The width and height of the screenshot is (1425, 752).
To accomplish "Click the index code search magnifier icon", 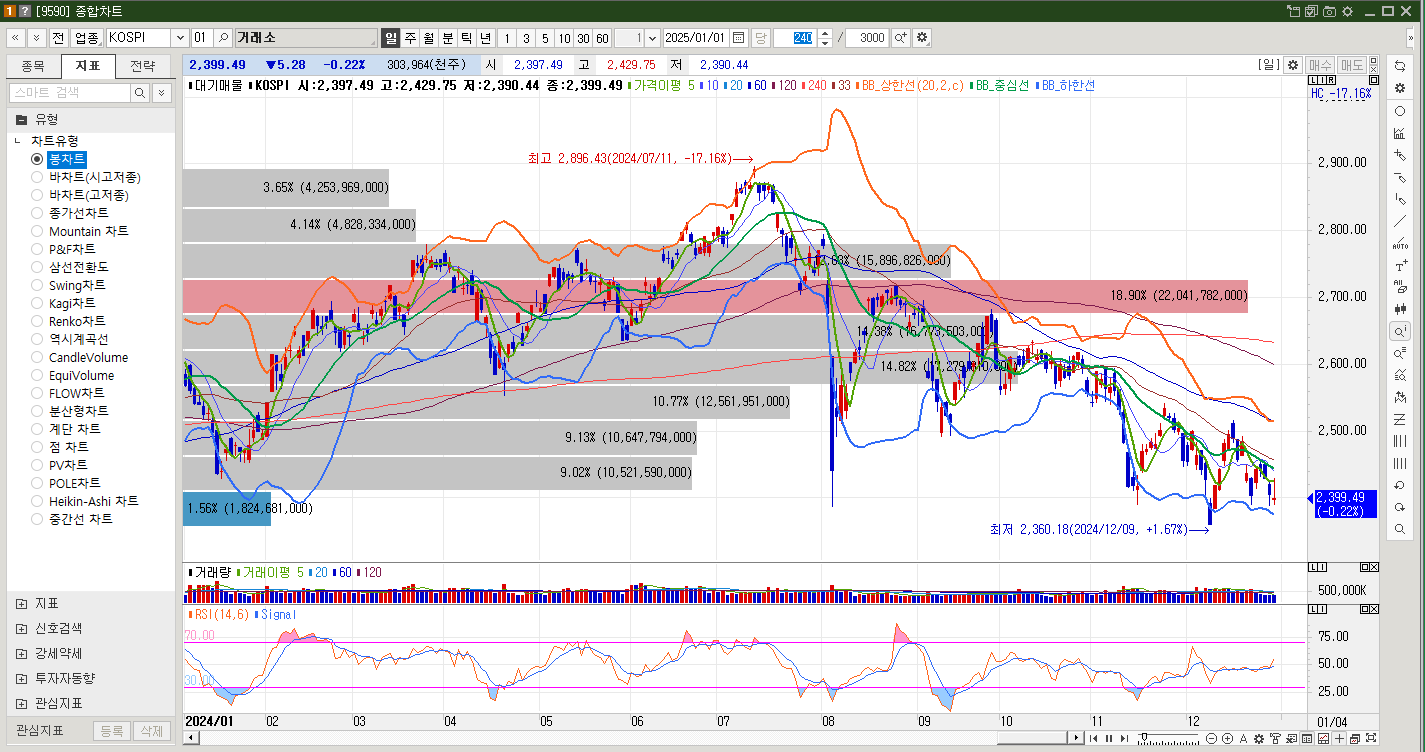I will [223, 38].
